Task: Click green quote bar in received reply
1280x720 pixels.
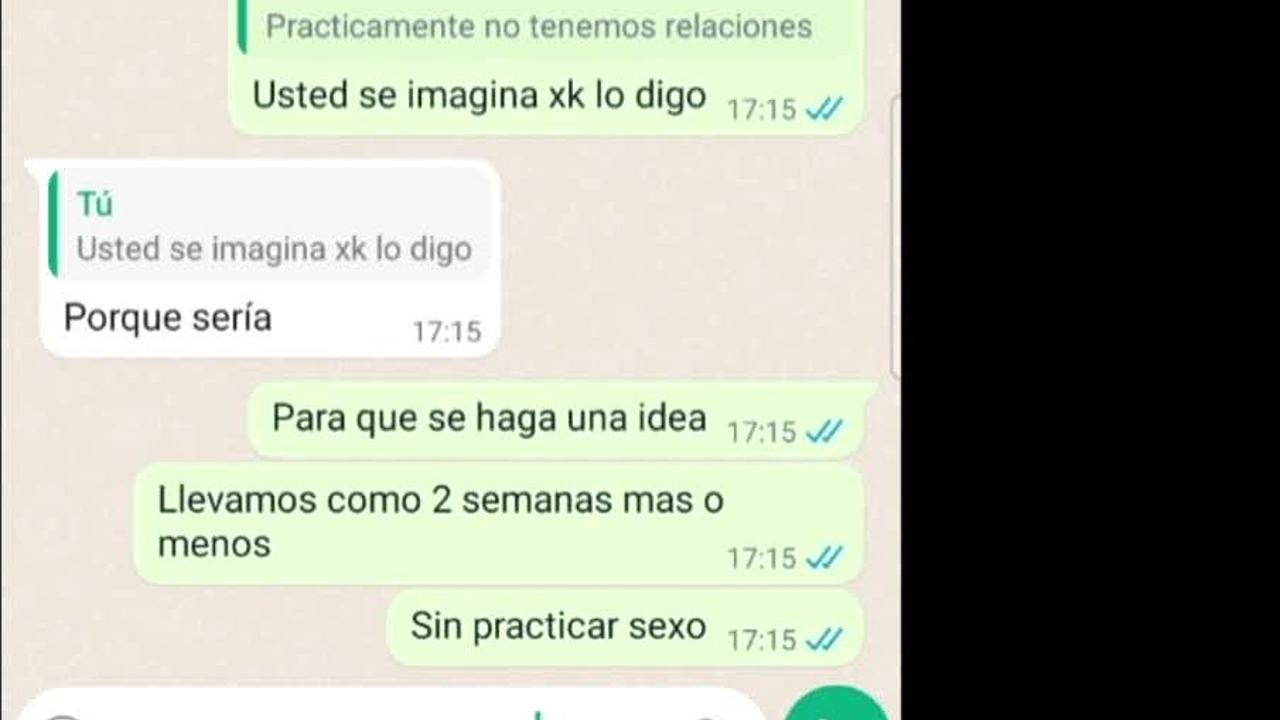Action: tap(52, 224)
